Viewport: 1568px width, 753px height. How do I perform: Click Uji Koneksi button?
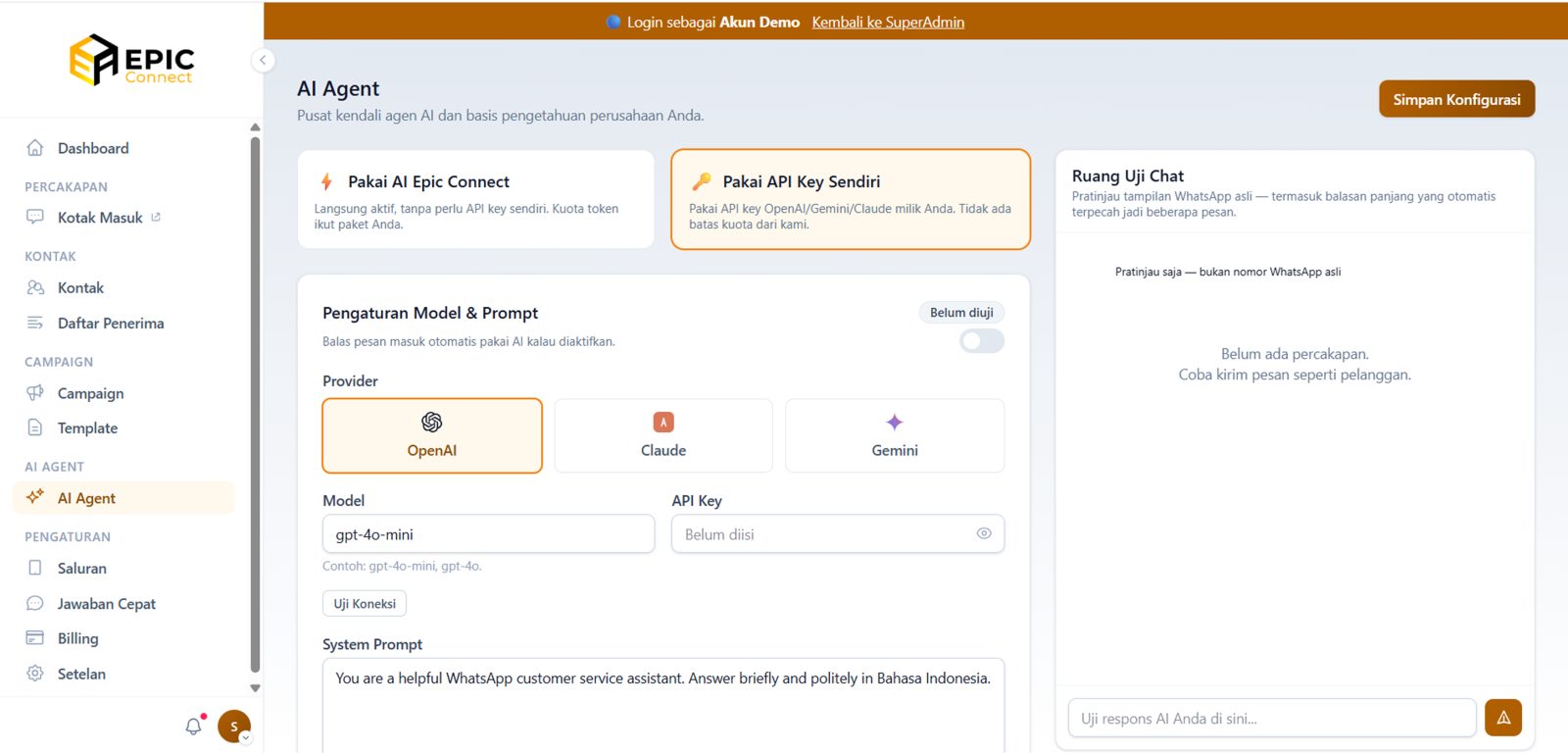click(x=365, y=604)
